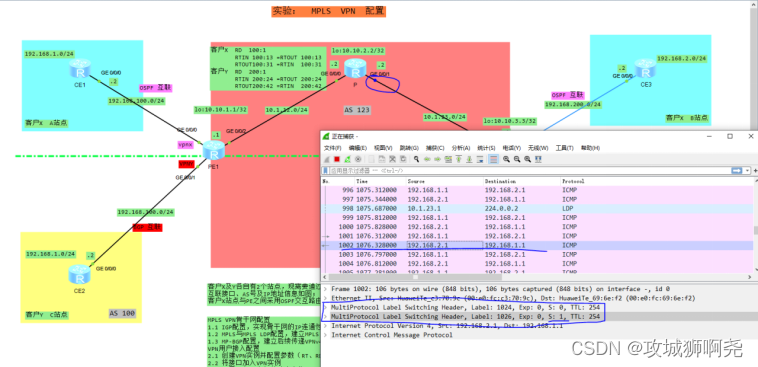The height and width of the screenshot is (367, 758).
Task: Select the CE1 router in topology
Action: pyautogui.click(x=79, y=68)
